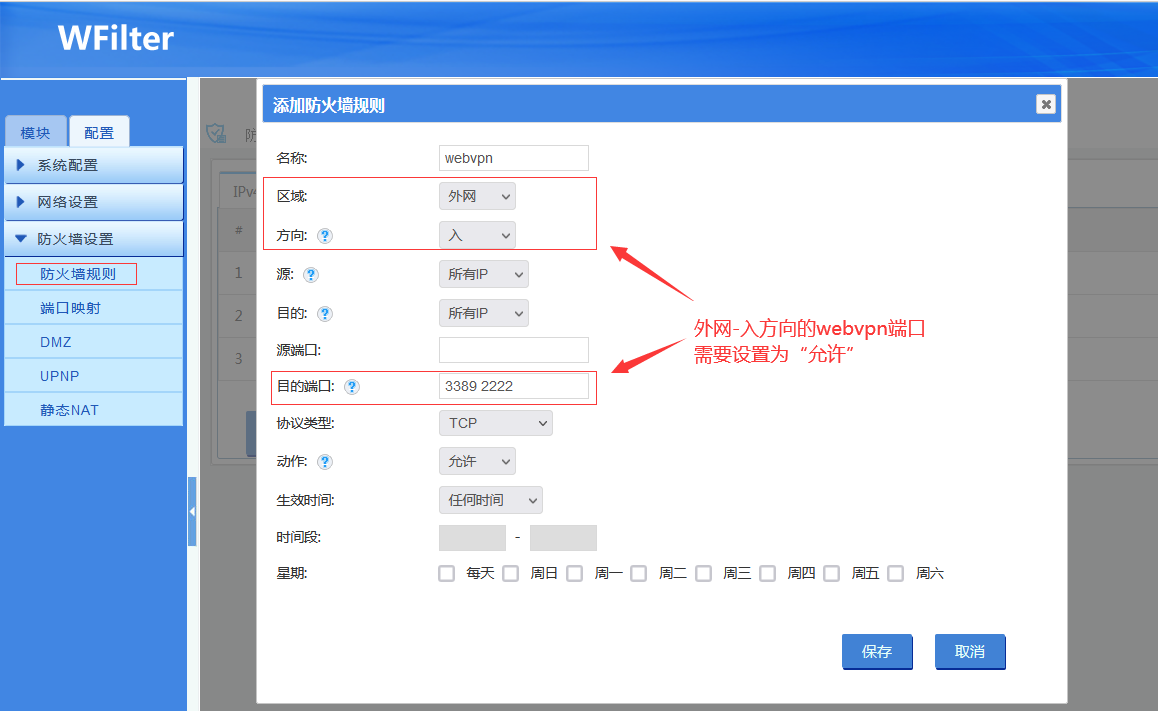The image size is (1158, 711).
Task: Check the 每天 checkbox
Action: tap(447, 574)
